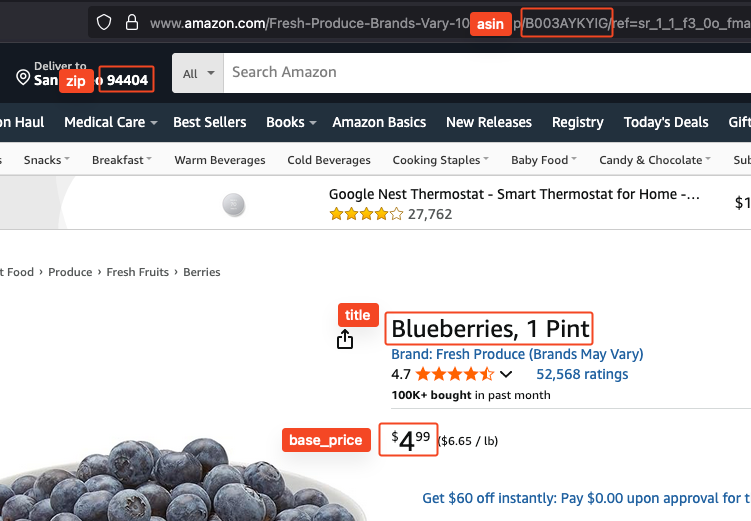Expand the rating breakdown chevron
Screen dimensions: 751x521
click(x=506, y=375)
